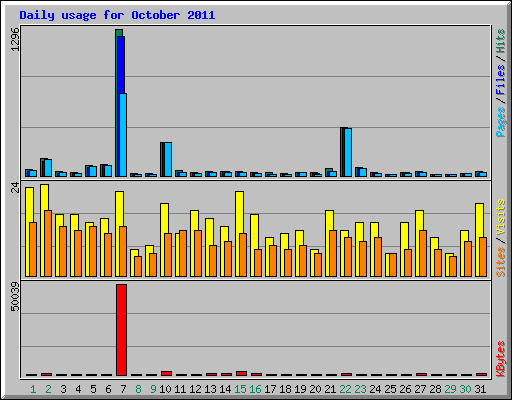Image resolution: width=512 pixels, height=400 pixels.
Task: Click the cyan Pages bar for day 10
Action: [168, 160]
